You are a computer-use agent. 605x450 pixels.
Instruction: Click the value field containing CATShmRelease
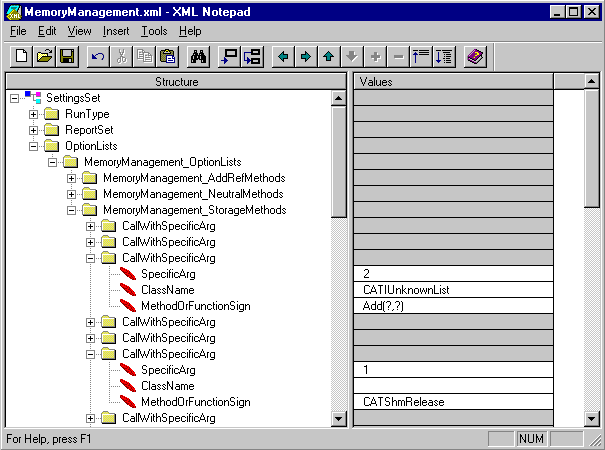pos(453,402)
